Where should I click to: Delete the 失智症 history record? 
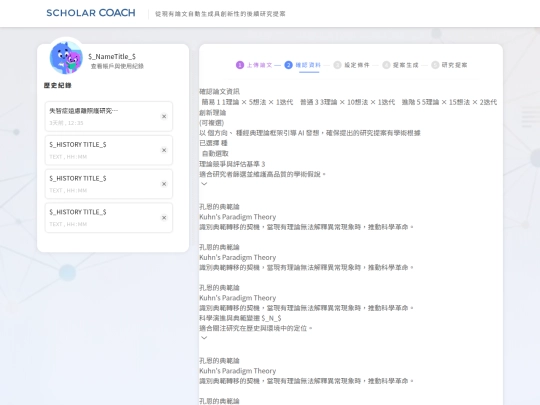pyautogui.click(x=164, y=116)
